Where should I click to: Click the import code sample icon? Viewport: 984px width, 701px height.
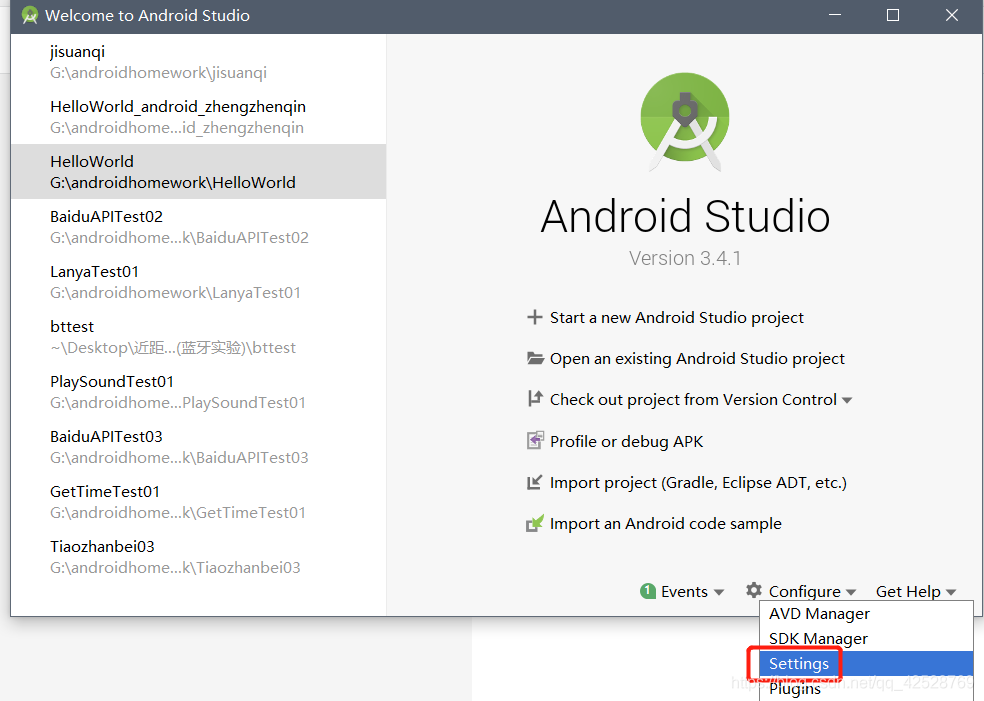click(x=535, y=523)
